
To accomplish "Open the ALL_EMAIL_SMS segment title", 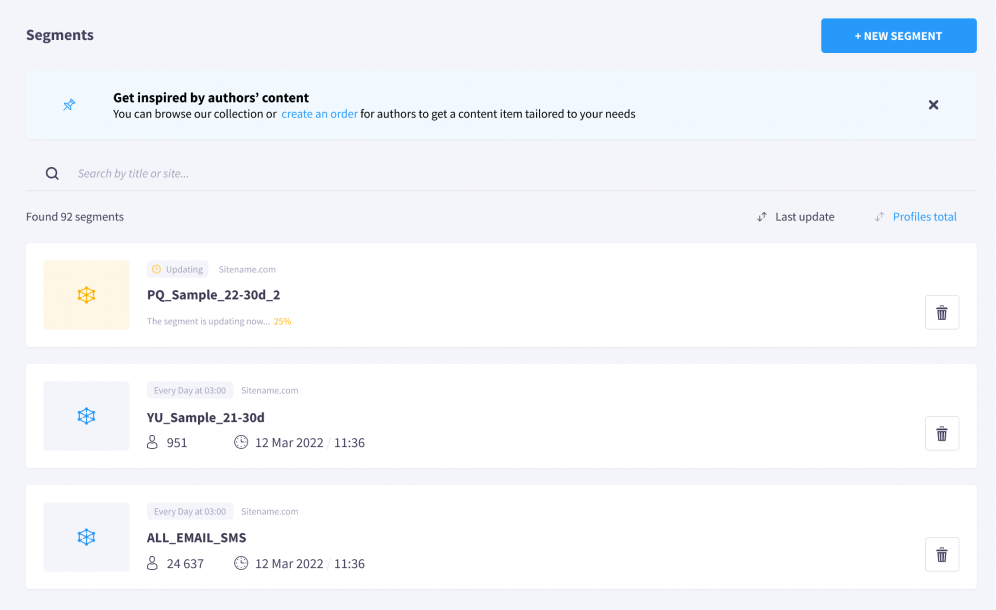I will (196, 538).
